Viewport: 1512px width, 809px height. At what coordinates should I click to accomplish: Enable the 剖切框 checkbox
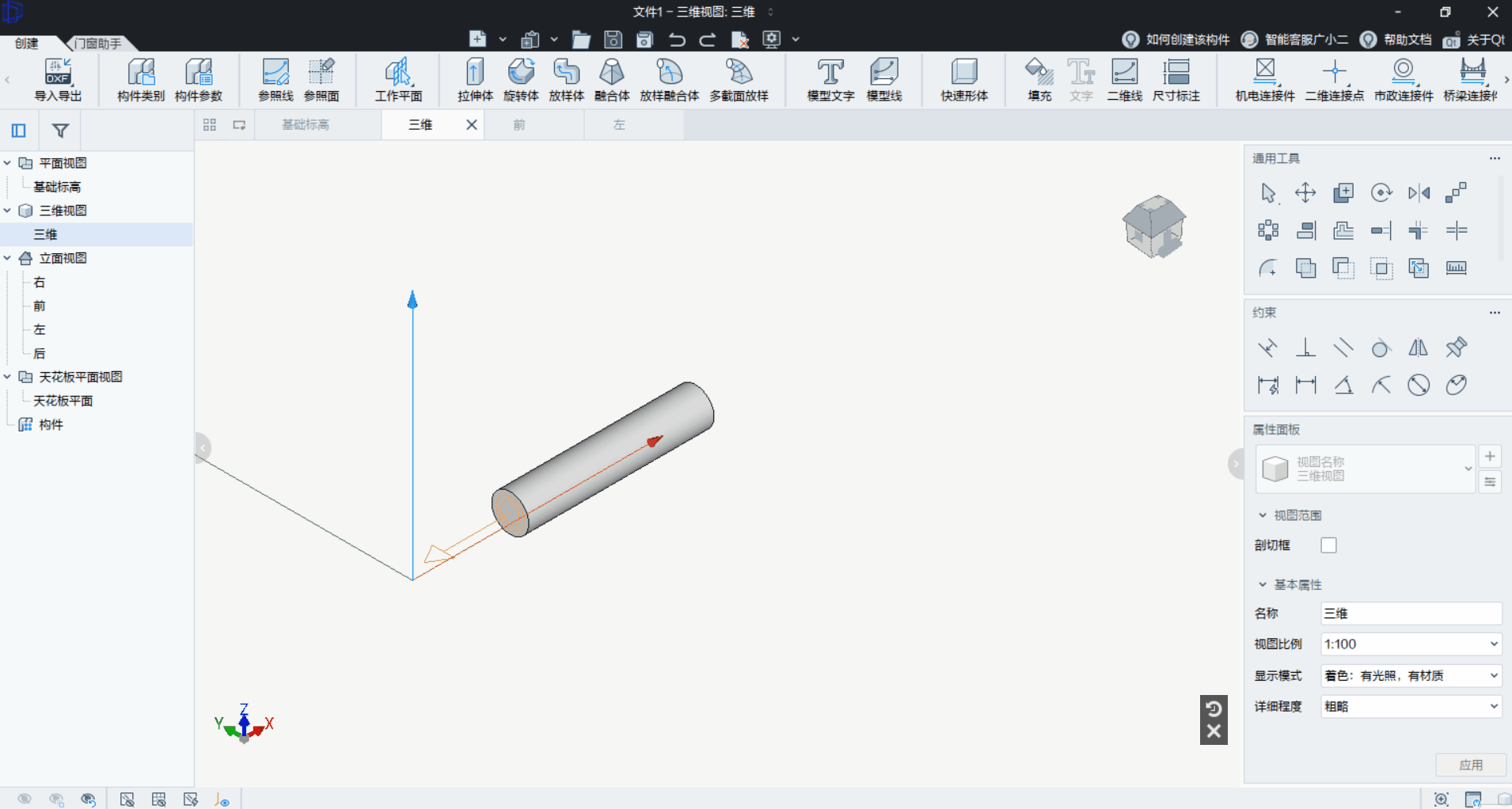(1328, 545)
